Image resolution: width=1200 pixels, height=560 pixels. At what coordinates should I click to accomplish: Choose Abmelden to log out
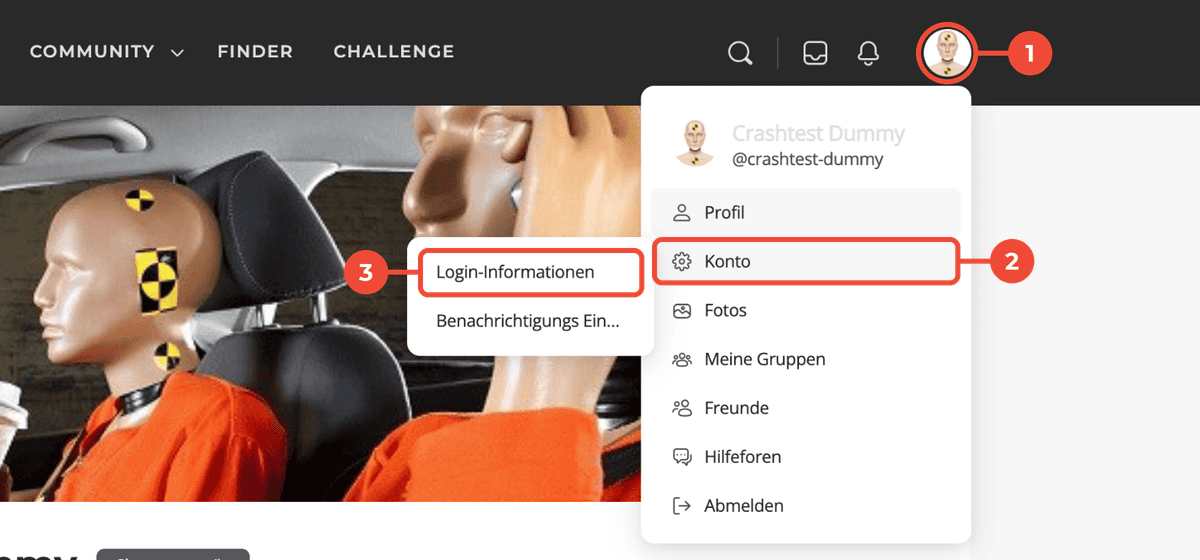click(x=806, y=506)
